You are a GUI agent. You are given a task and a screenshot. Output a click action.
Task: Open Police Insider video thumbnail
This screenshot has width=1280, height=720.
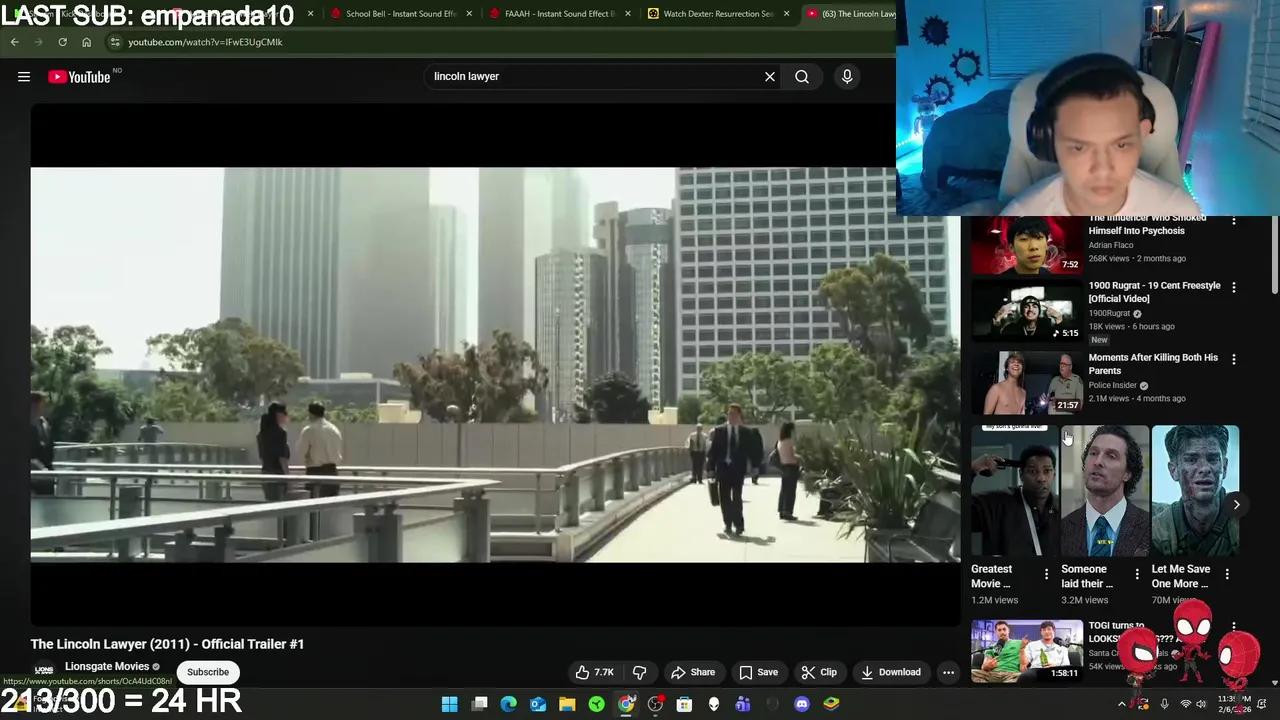[x=1026, y=382]
